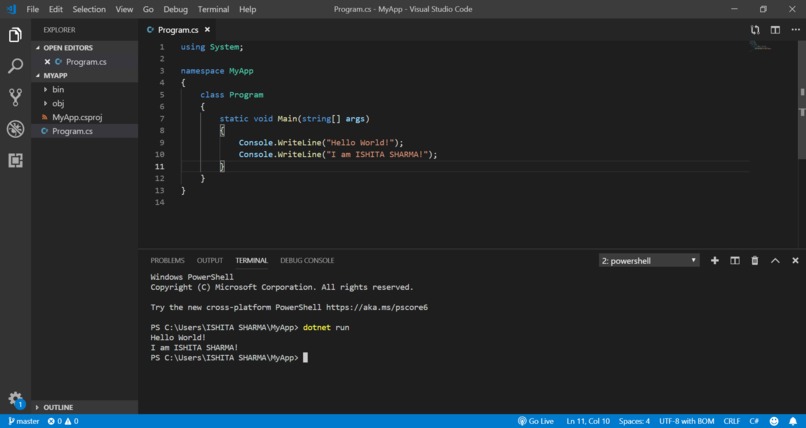Select the Terminal panel tab
Viewport: 806px width, 428px height.
pos(251,260)
